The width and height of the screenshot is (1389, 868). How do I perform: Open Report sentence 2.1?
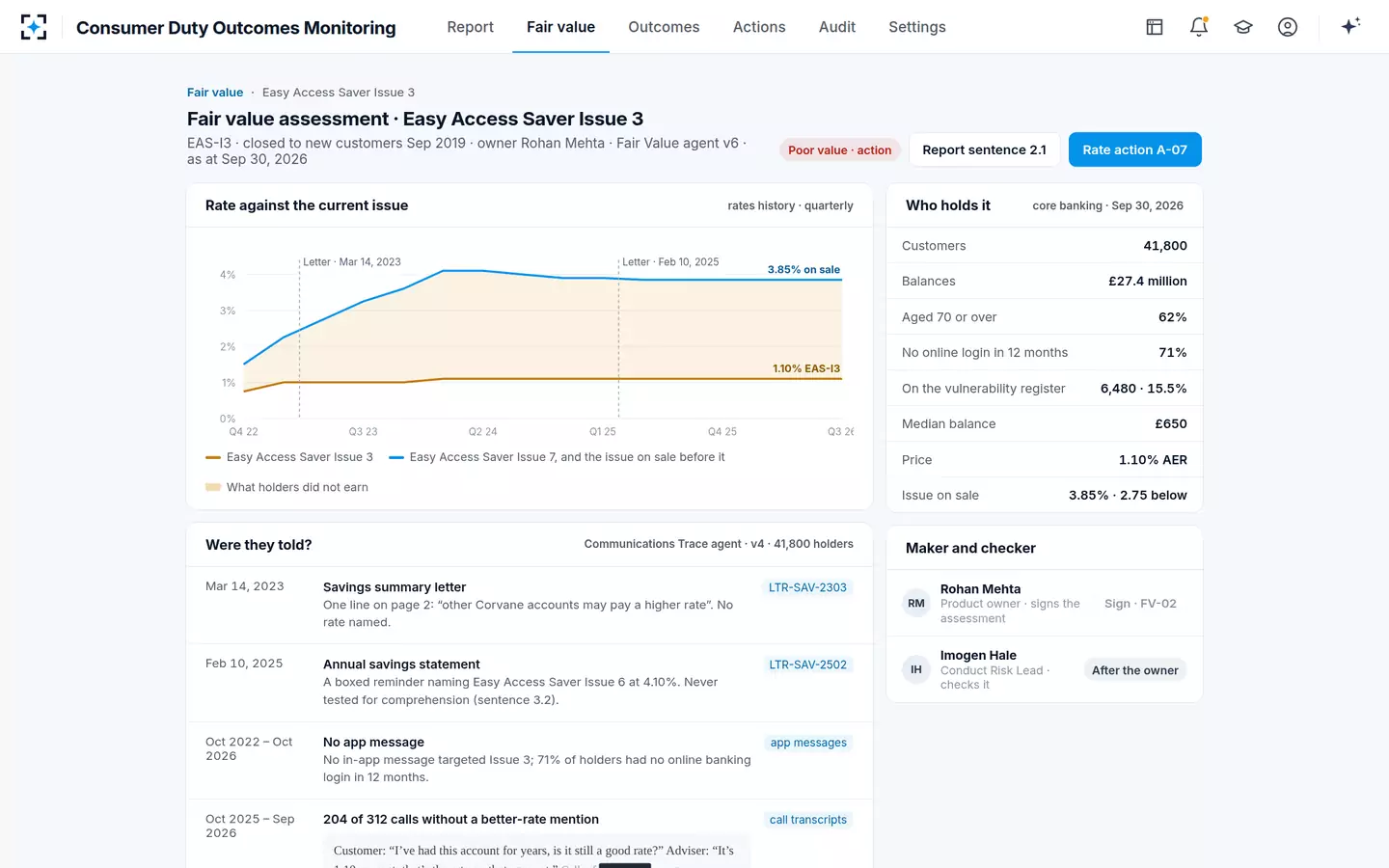click(984, 149)
